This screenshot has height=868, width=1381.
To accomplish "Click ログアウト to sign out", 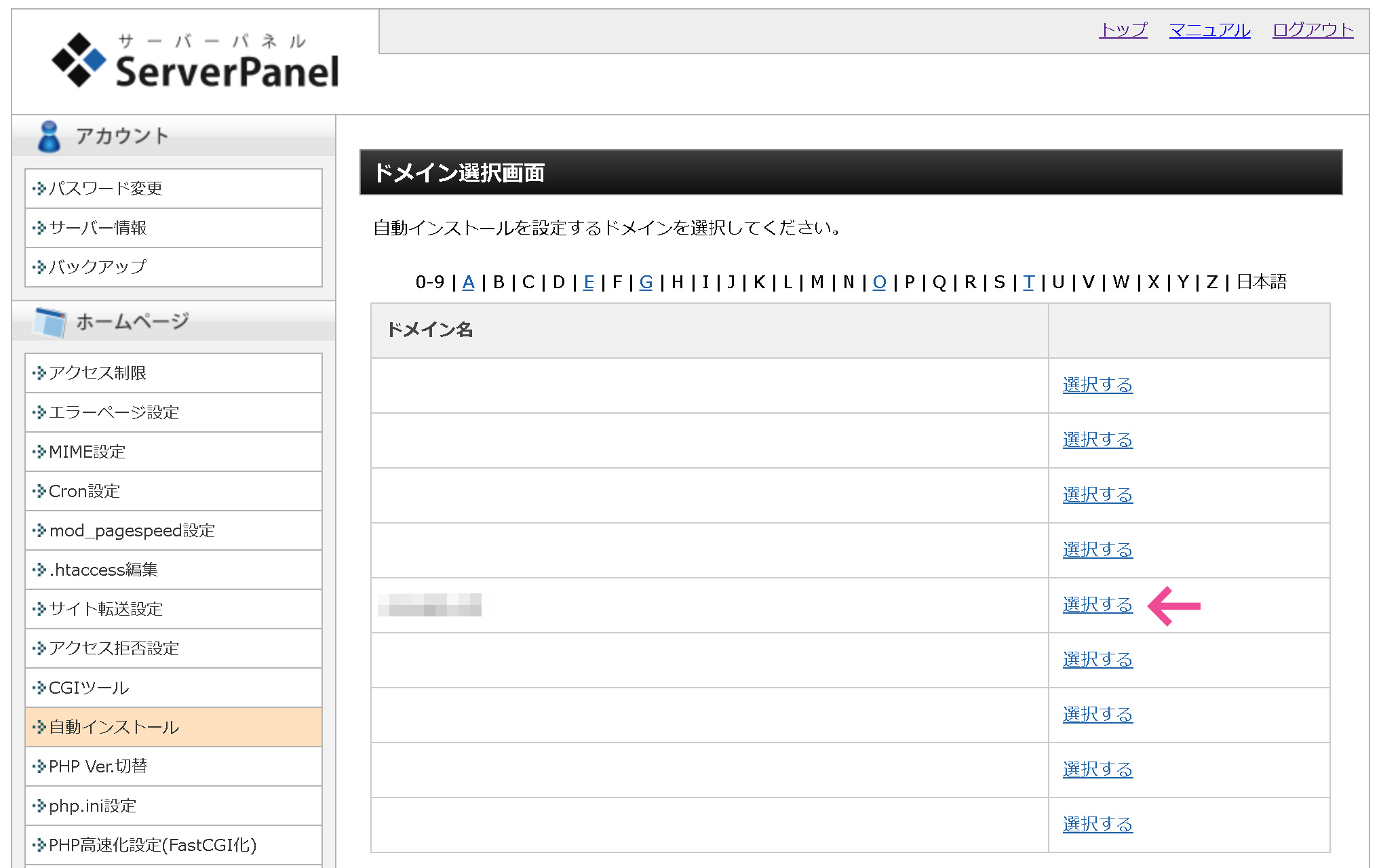I will [x=1312, y=30].
